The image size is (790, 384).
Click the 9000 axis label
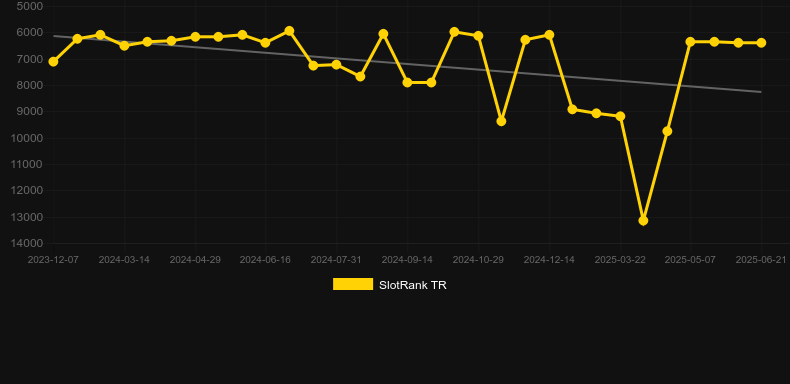30,111
